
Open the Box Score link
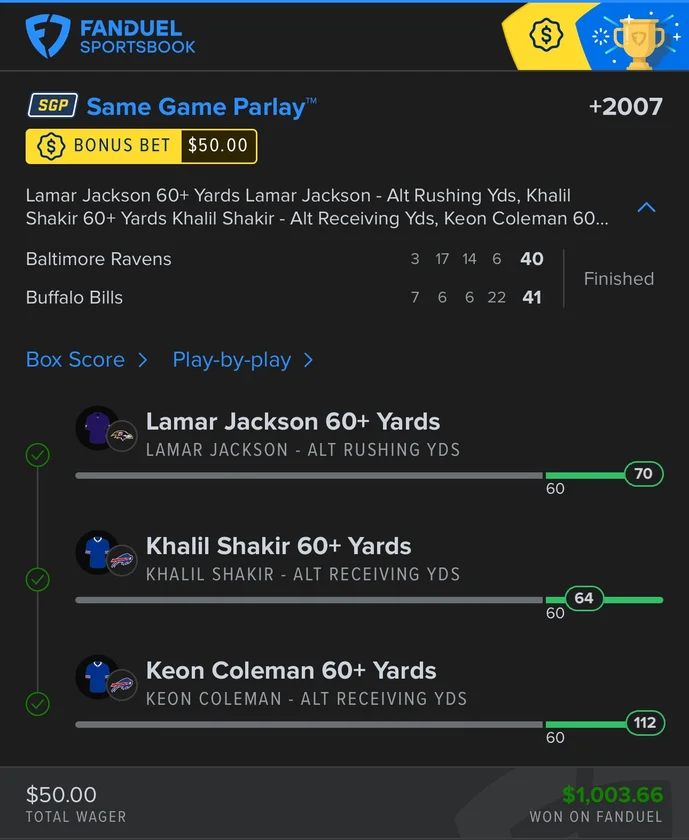coord(75,360)
